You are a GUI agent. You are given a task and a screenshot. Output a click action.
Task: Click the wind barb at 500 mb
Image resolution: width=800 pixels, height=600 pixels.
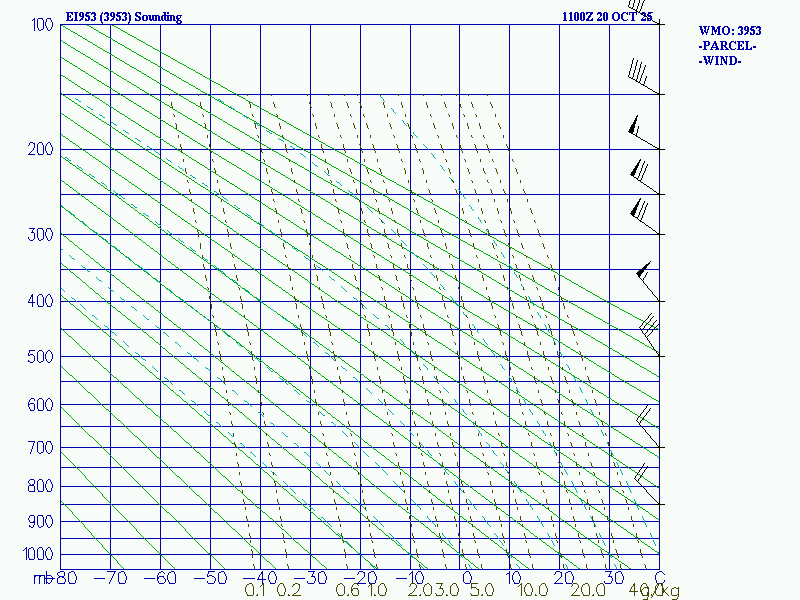[649, 335]
